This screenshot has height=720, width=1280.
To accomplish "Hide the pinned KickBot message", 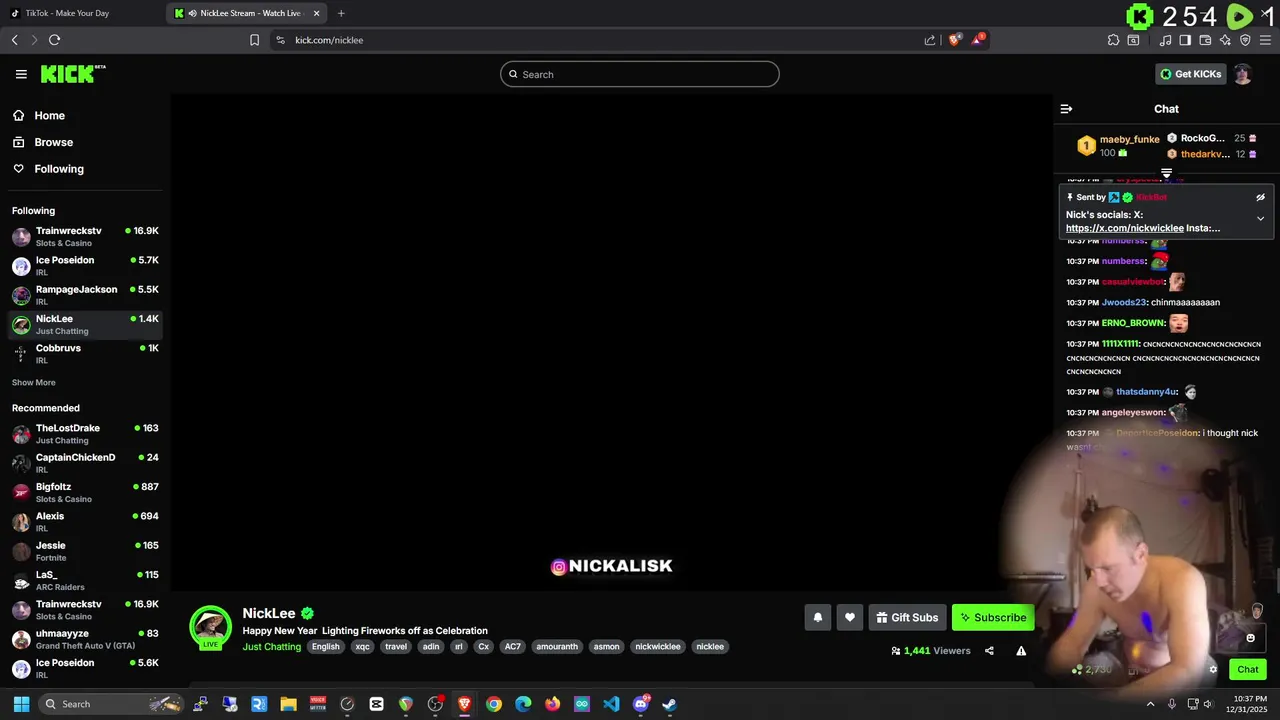I will 1260,198.
